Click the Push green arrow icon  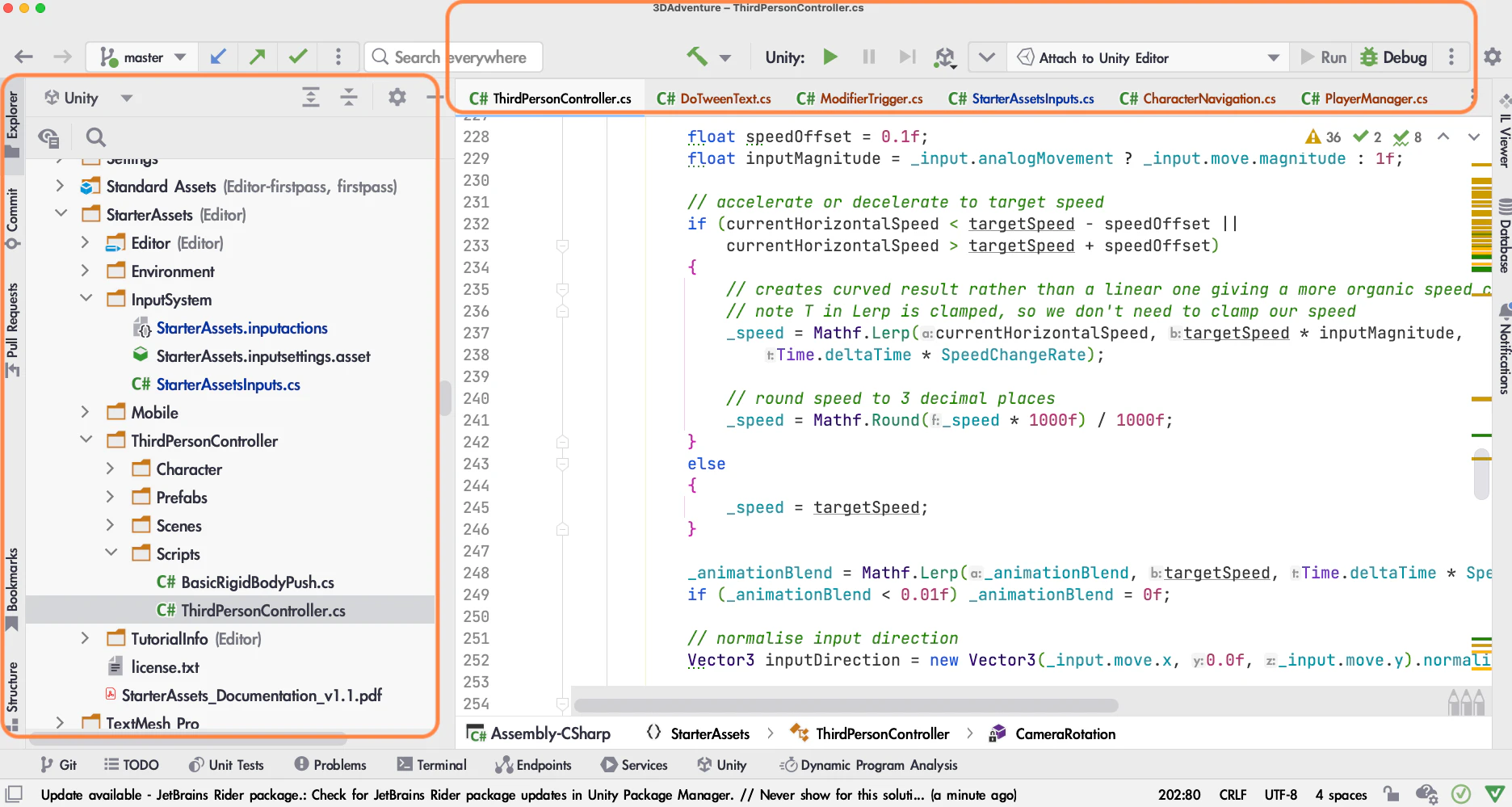[x=258, y=57]
